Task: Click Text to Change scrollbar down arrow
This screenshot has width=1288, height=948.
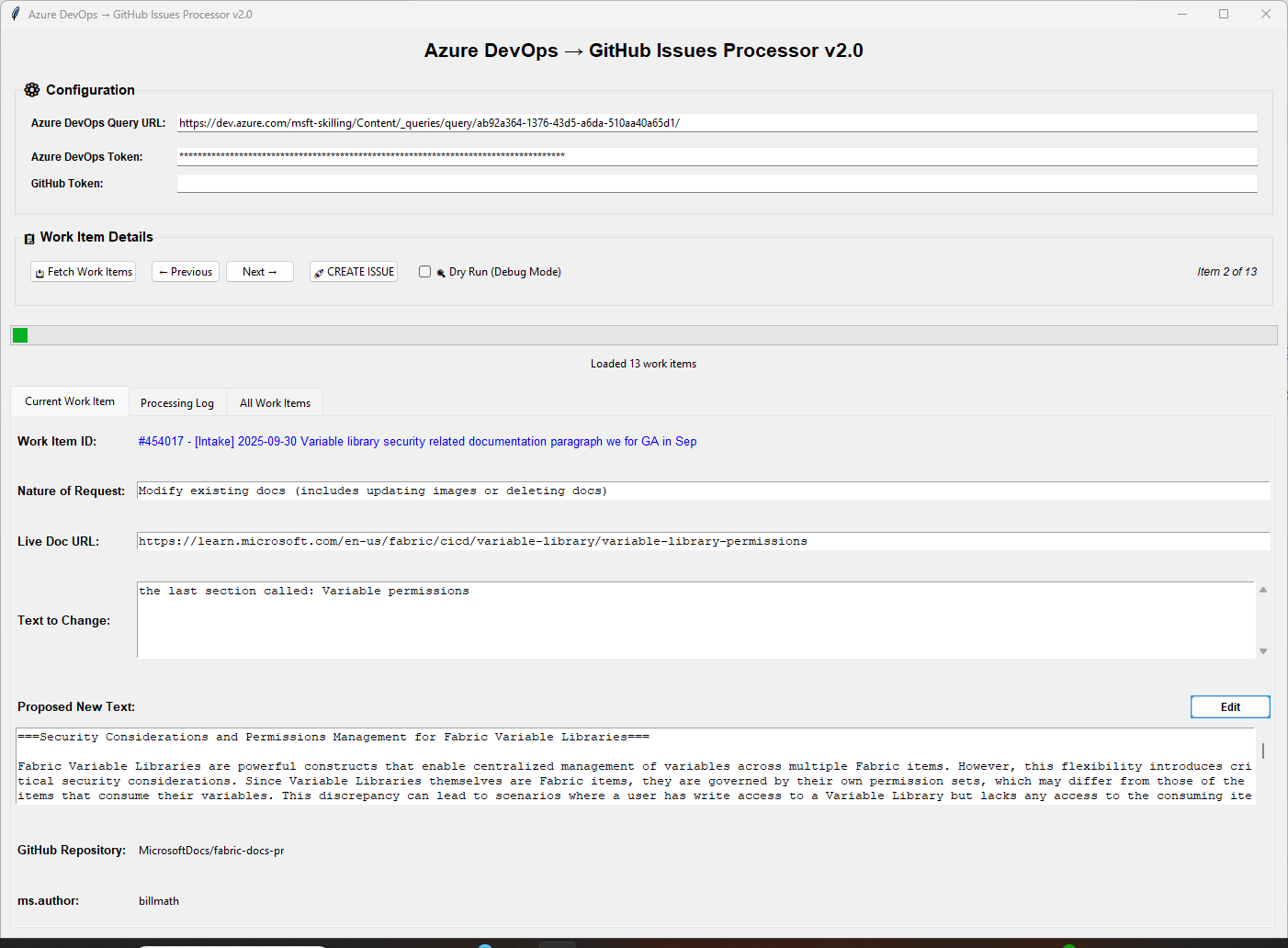Action: [1263, 651]
